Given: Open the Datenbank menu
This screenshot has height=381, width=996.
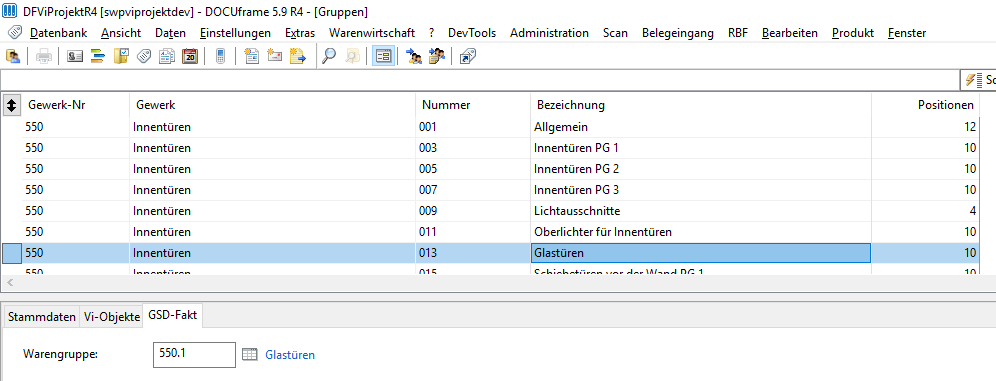Looking at the screenshot, I should pos(58,33).
